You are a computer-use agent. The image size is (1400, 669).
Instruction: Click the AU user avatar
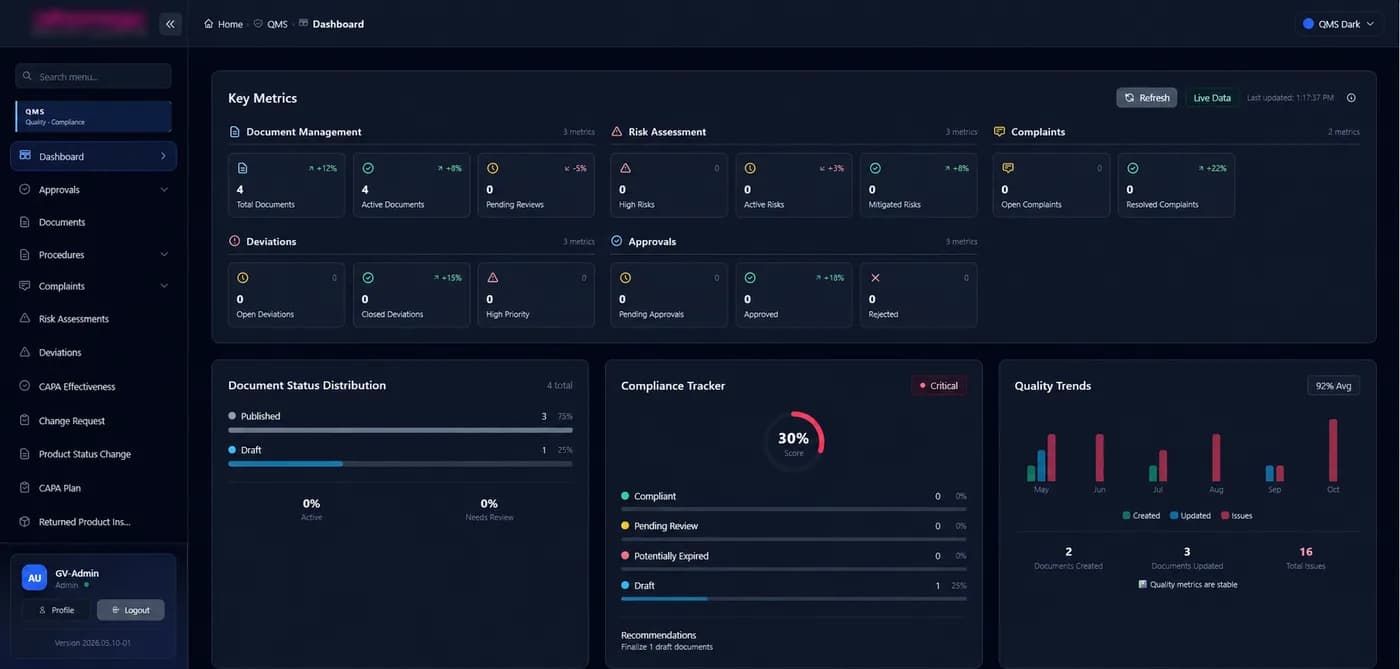tap(35, 578)
